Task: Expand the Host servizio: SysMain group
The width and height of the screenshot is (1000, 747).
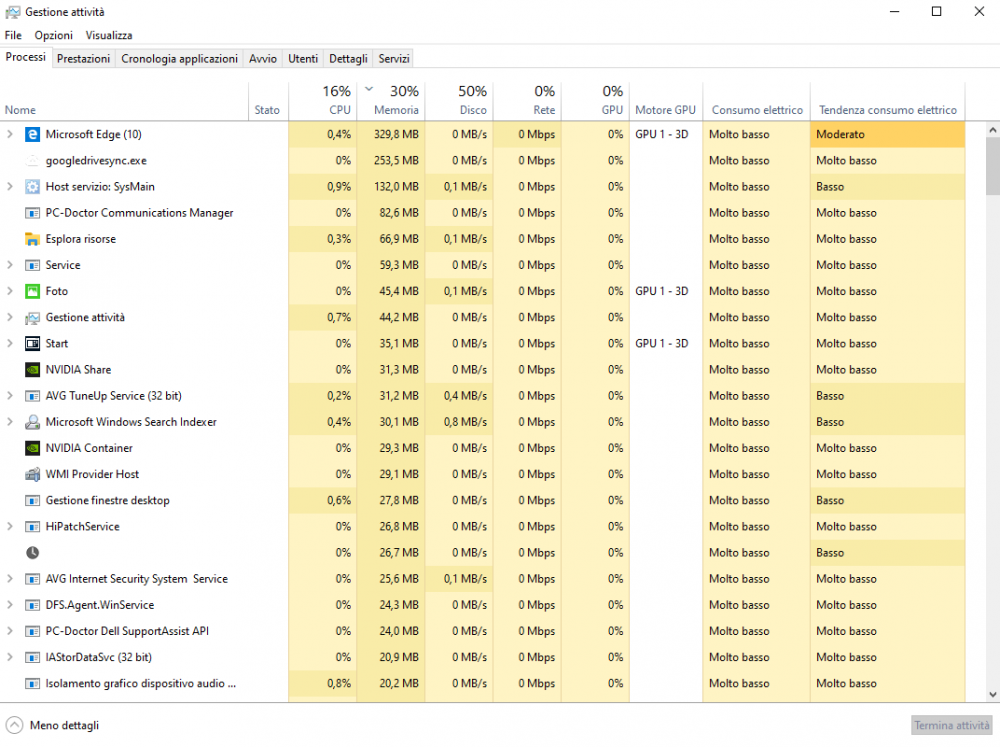Action: tap(10, 187)
